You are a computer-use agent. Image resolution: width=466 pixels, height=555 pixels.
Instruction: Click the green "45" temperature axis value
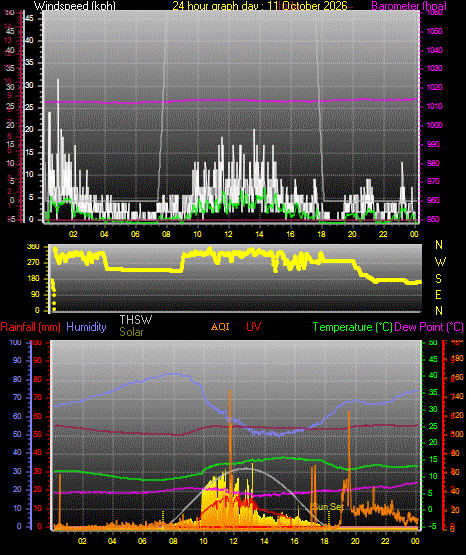click(x=433, y=359)
